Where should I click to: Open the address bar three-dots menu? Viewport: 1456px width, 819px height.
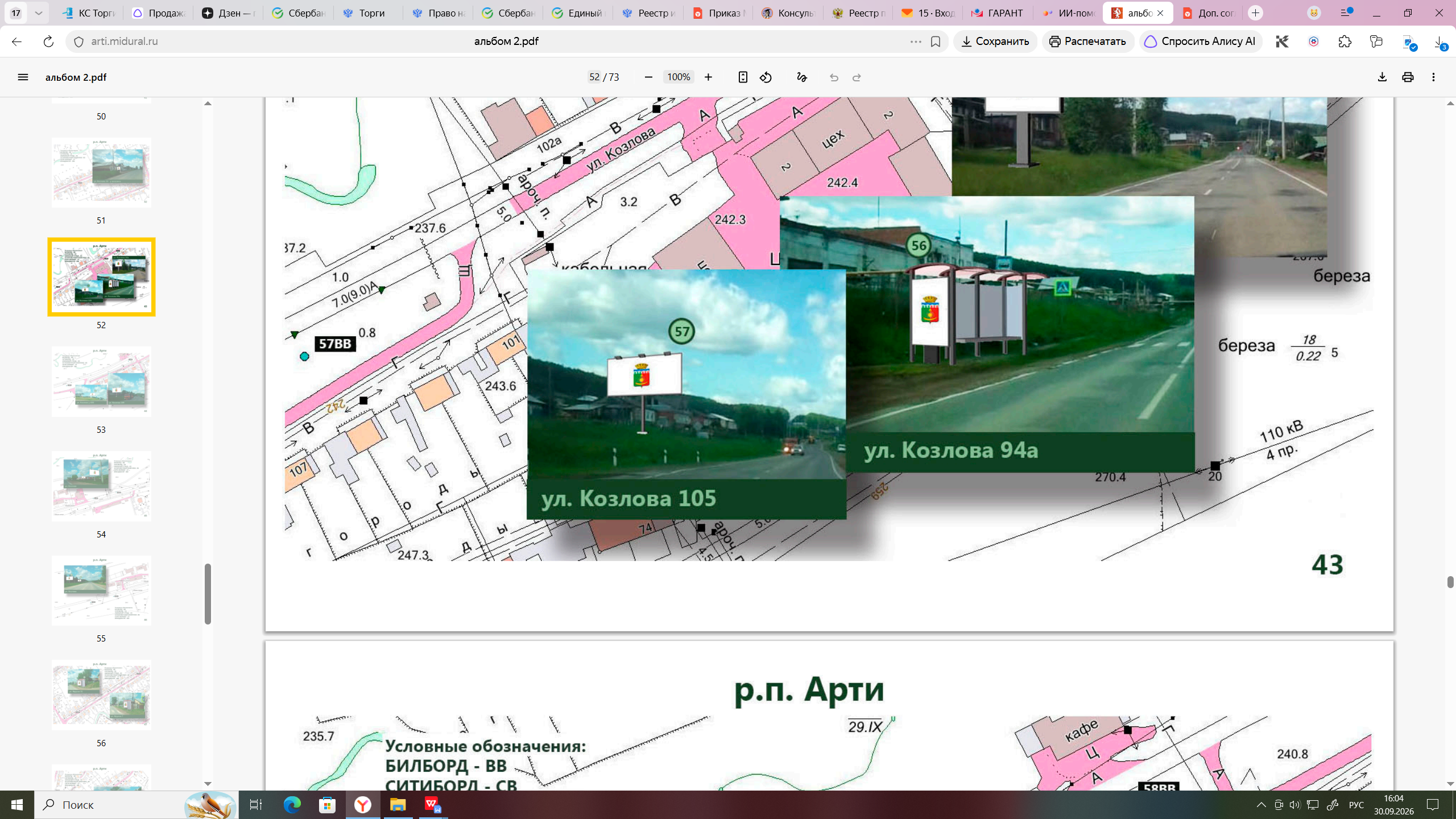point(916,42)
